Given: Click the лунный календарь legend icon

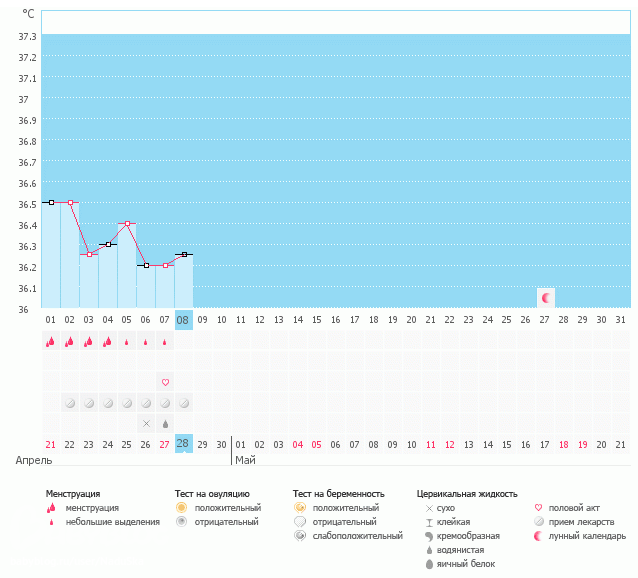Looking at the screenshot, I should 541,536.
